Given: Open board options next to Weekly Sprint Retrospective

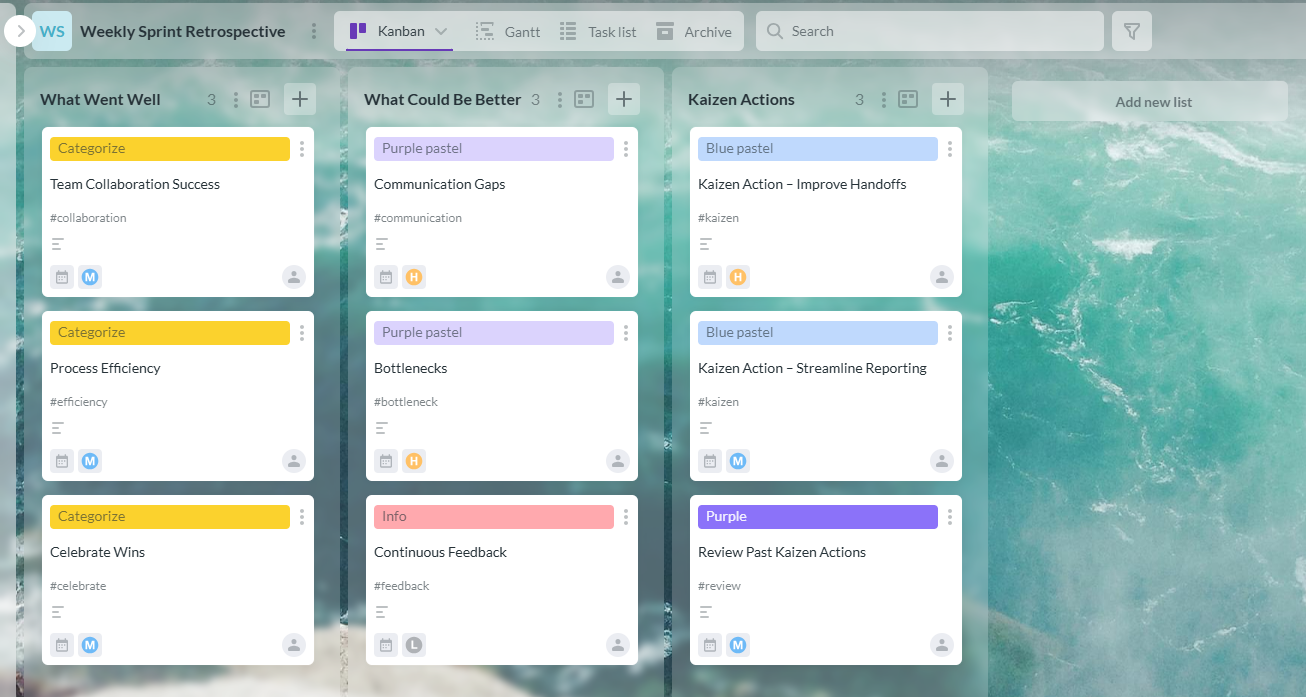Looking at the screenshot, I should click(314, 32).
